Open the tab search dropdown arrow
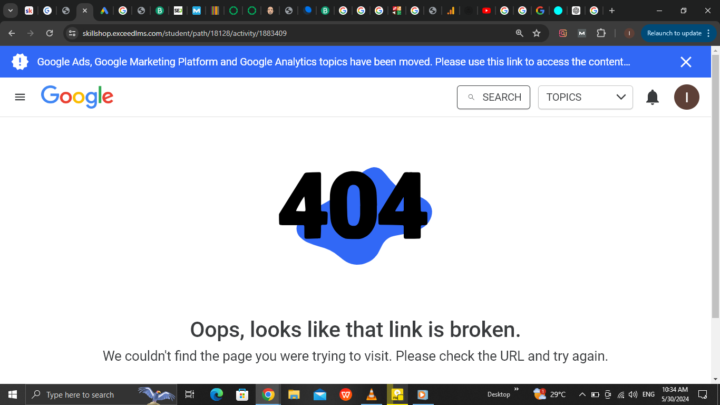 [10, 11]
